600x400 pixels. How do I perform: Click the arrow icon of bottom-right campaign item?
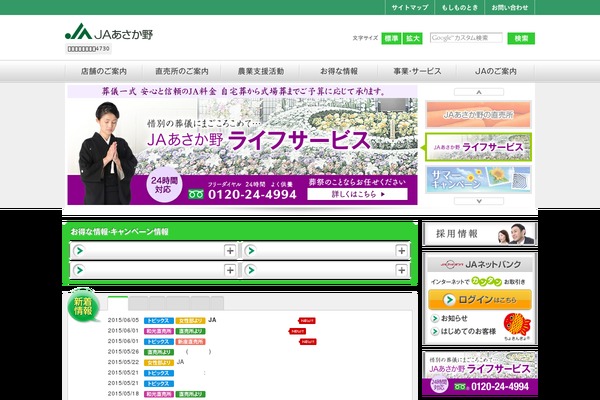tap(251, 270)
